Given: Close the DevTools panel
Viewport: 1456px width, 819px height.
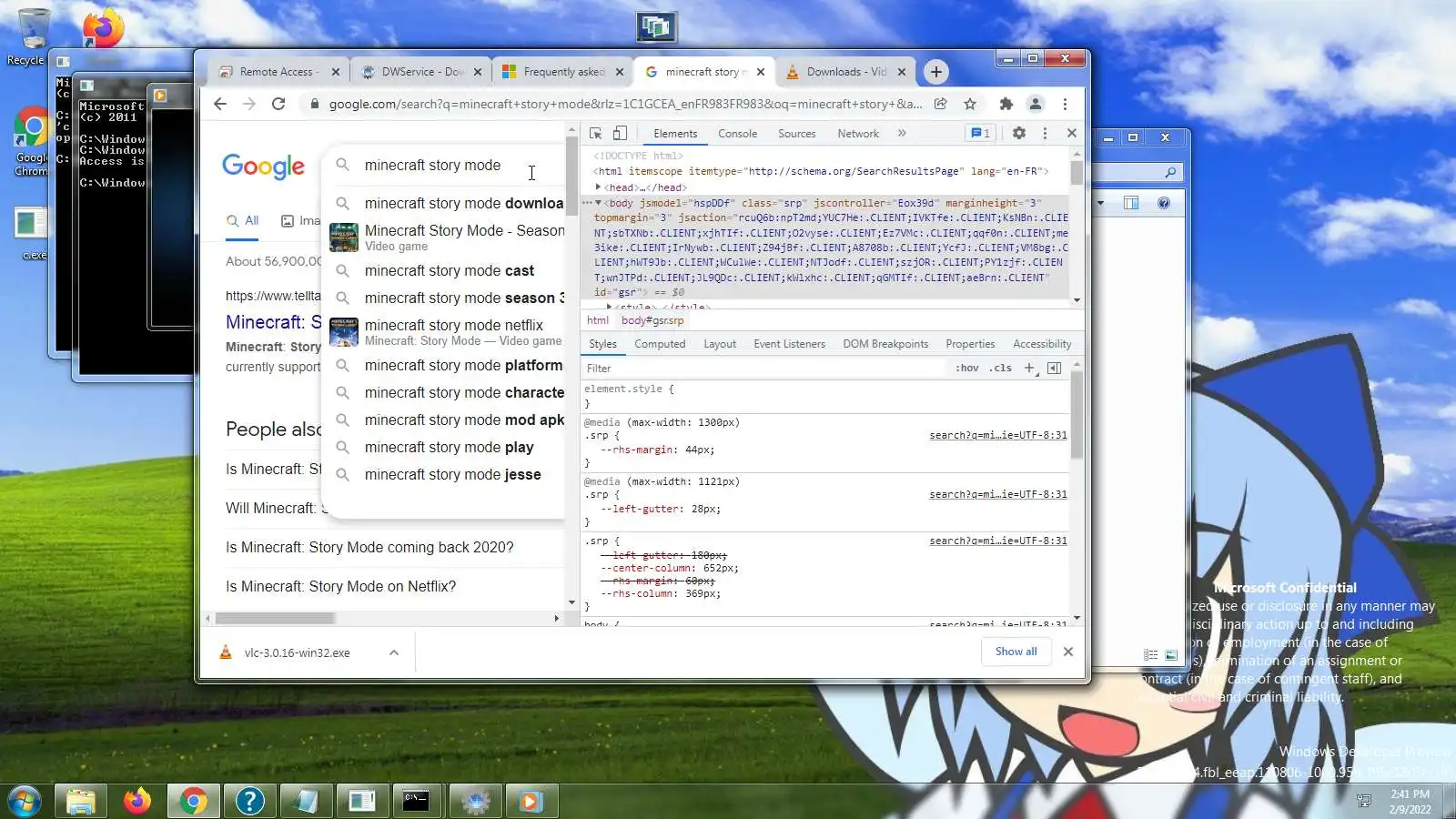Looking at the screenshot, I should (1072, 133).
